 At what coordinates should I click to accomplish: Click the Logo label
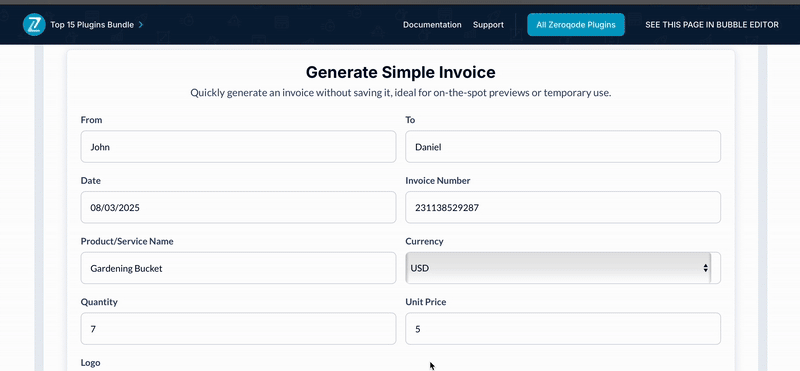pos(90,363)
